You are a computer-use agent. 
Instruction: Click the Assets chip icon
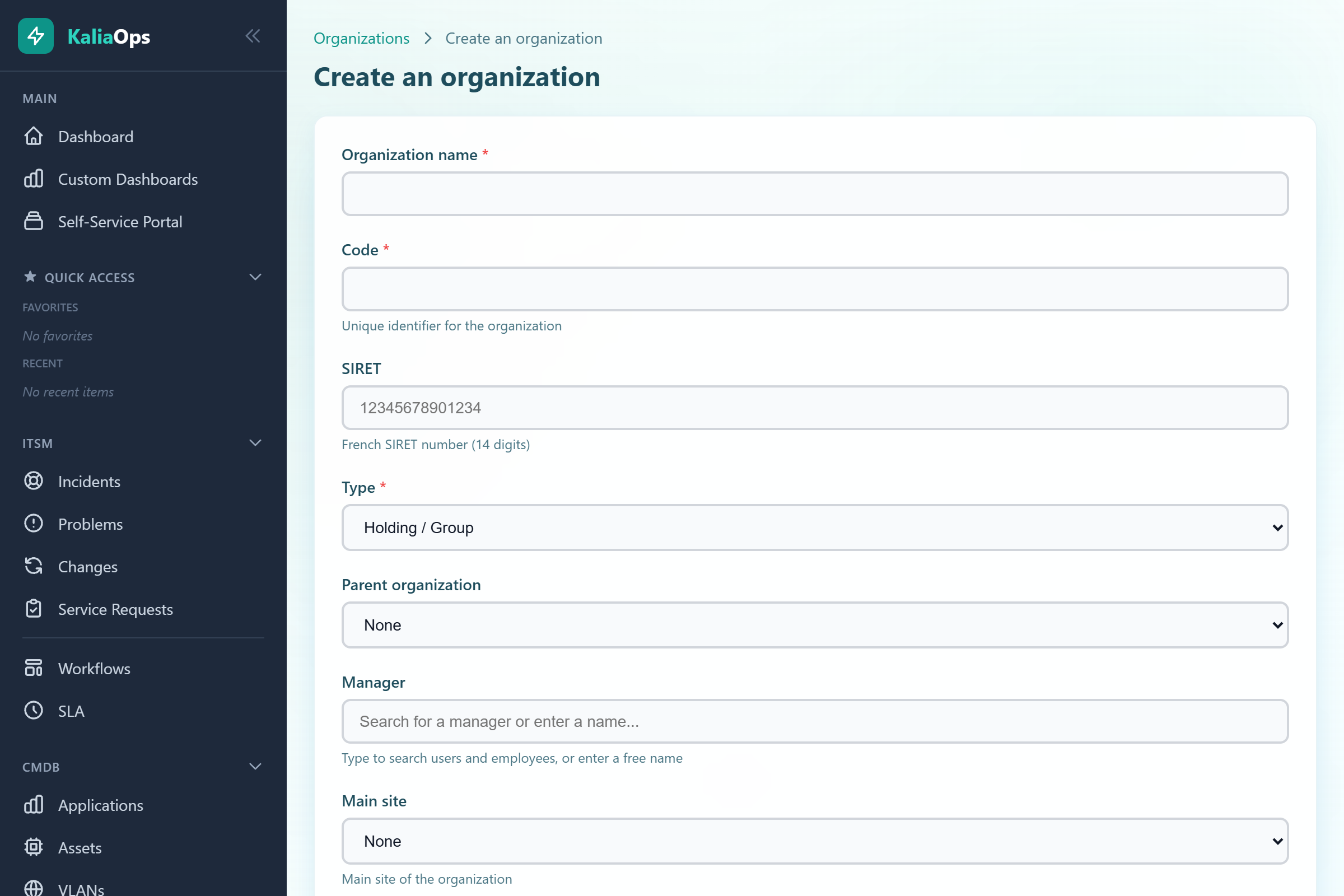coord(34,847)
